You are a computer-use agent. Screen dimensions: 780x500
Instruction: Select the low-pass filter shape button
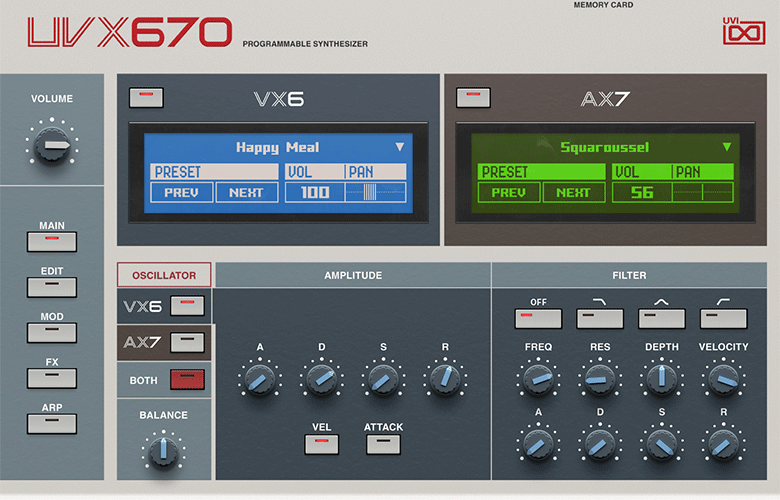600,319
